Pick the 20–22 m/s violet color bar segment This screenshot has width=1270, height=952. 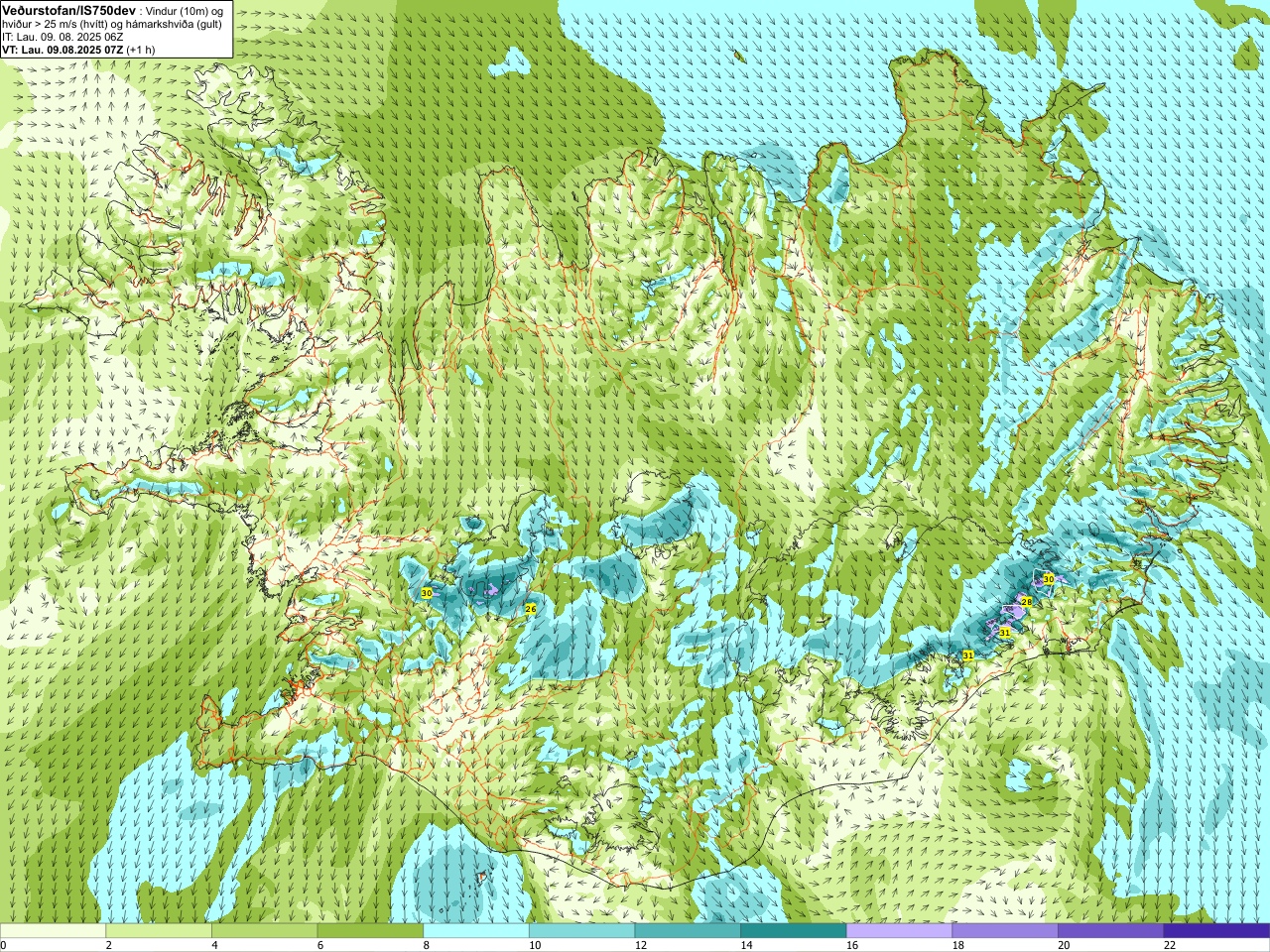coord(1111,931)
